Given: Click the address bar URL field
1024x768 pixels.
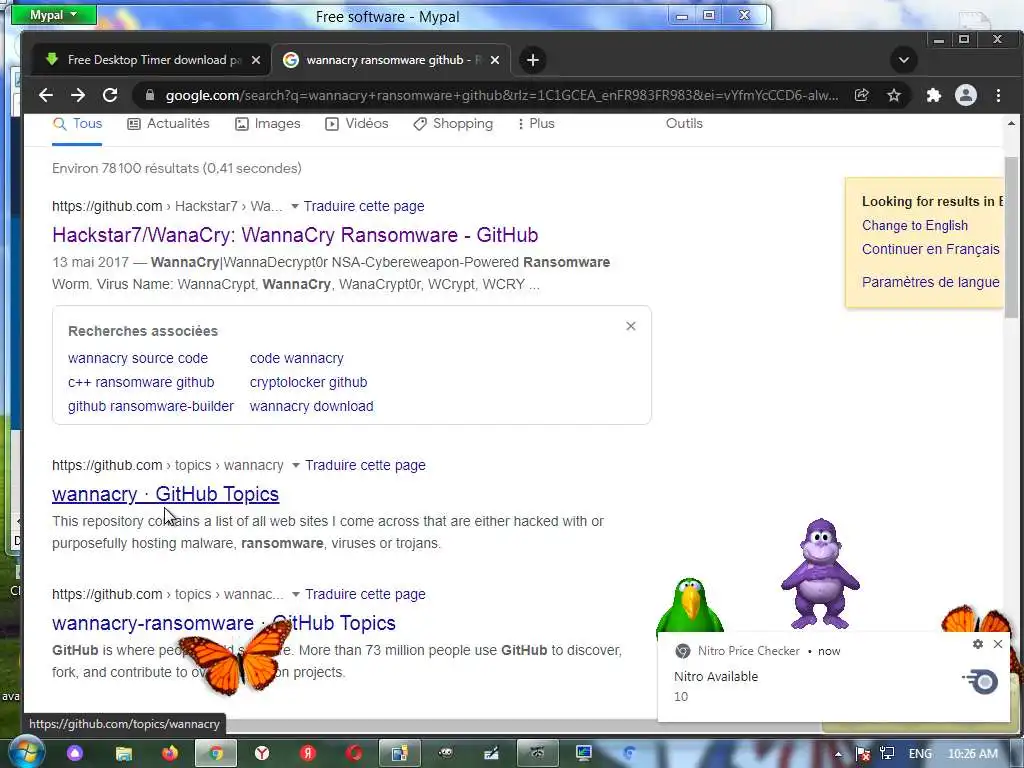Looking at the screenshot, I should click(x=502, y=95).
